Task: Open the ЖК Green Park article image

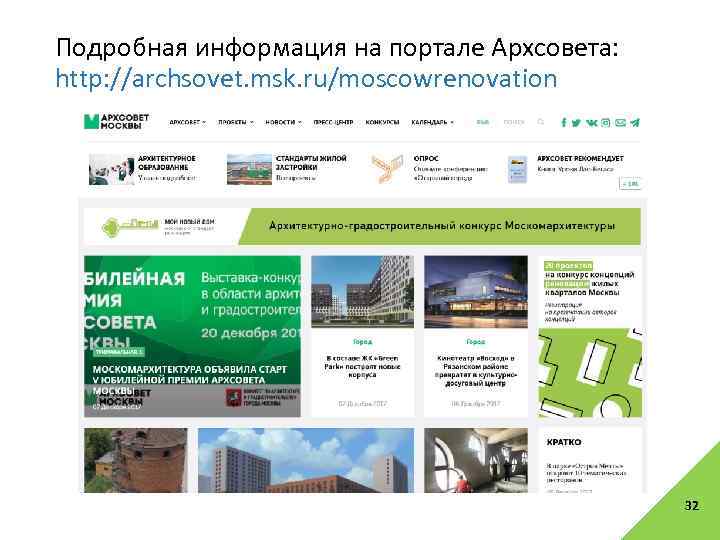Action: tap(362, 292)
